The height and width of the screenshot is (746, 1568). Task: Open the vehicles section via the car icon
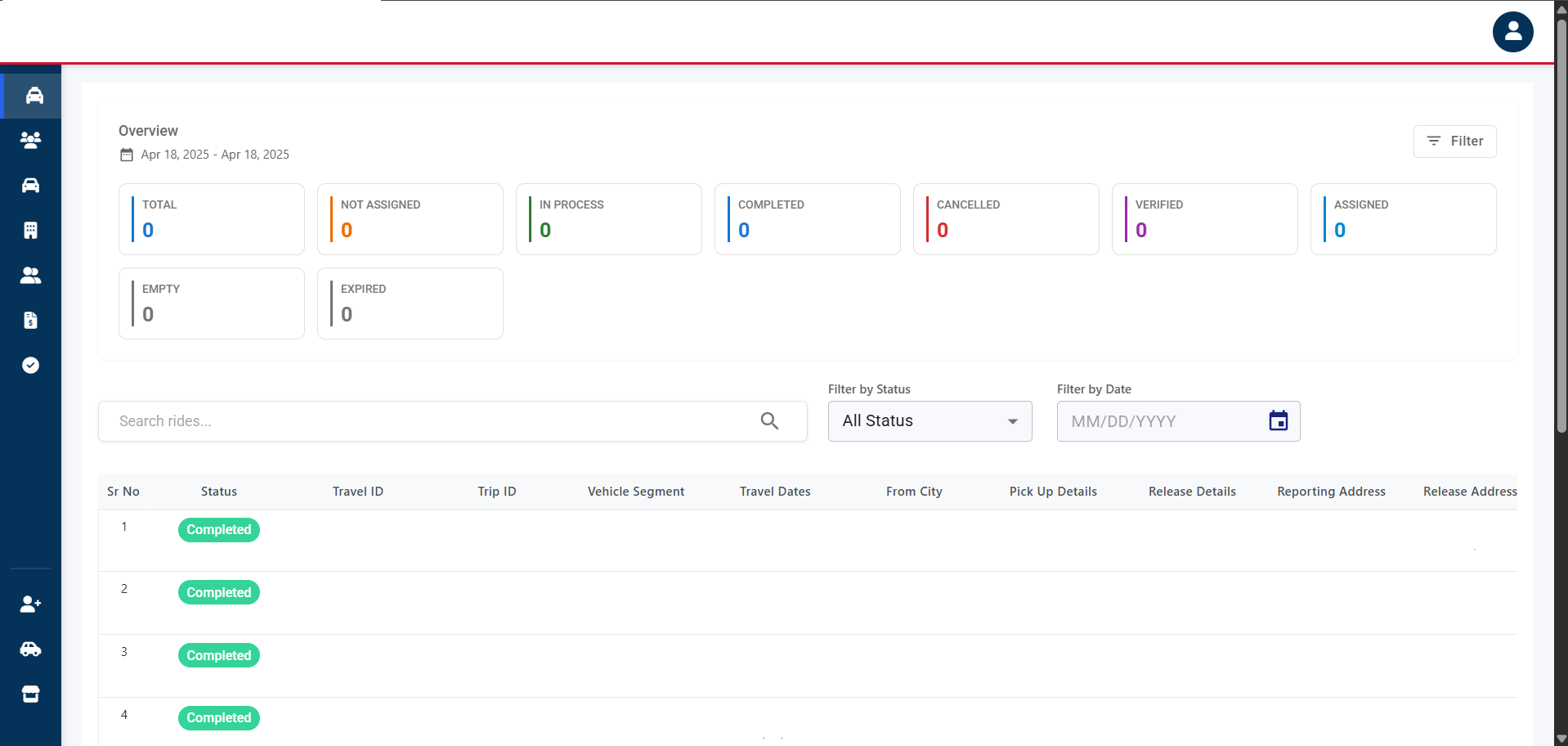31,185
